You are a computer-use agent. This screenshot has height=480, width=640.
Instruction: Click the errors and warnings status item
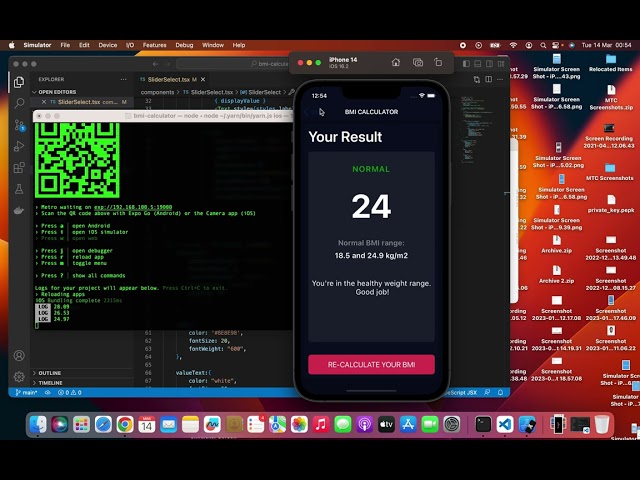[x=70, y=393]
